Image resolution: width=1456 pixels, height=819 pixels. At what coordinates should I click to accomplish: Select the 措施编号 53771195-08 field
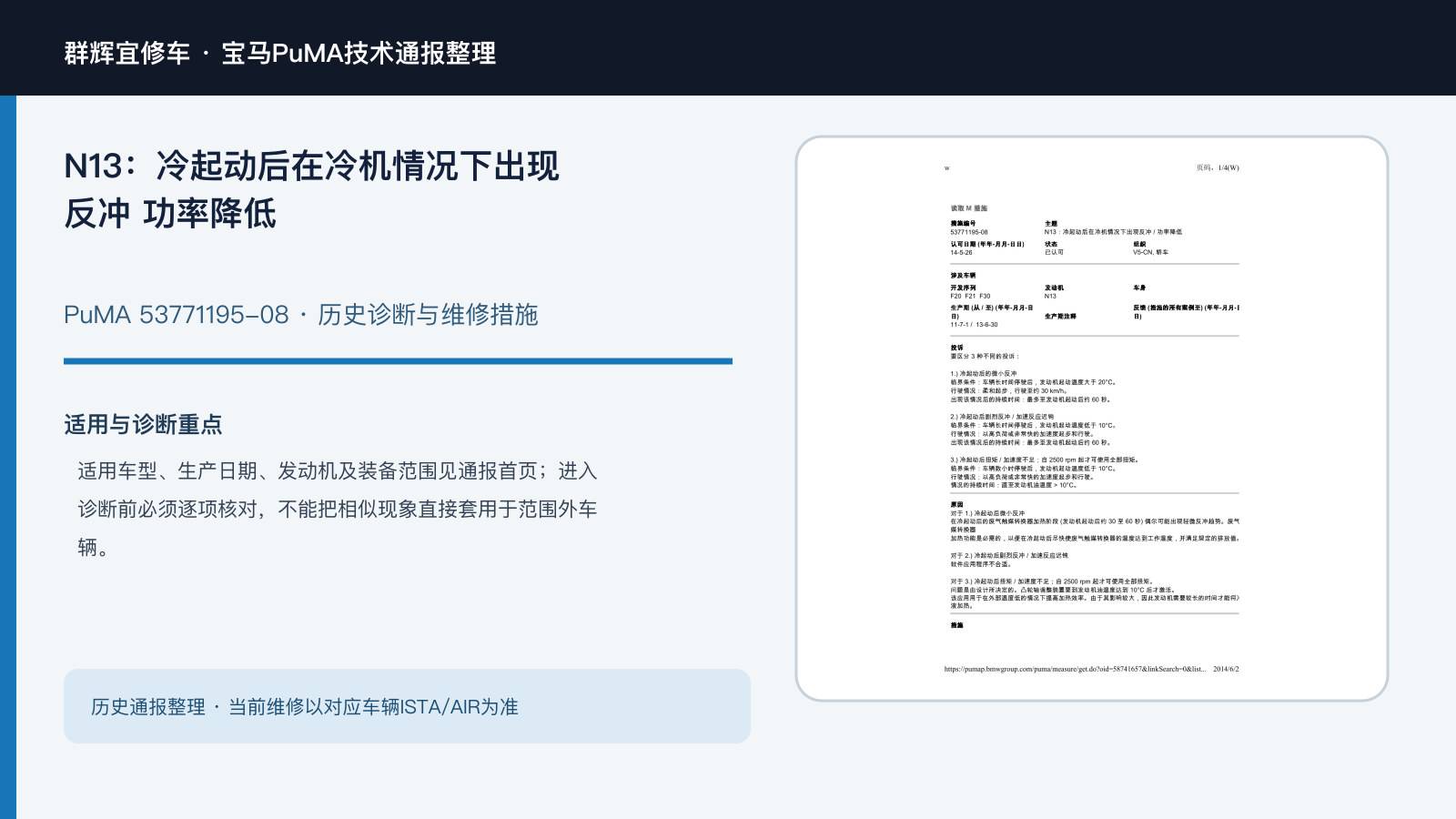pyautogui.click(x=969, y=227)
